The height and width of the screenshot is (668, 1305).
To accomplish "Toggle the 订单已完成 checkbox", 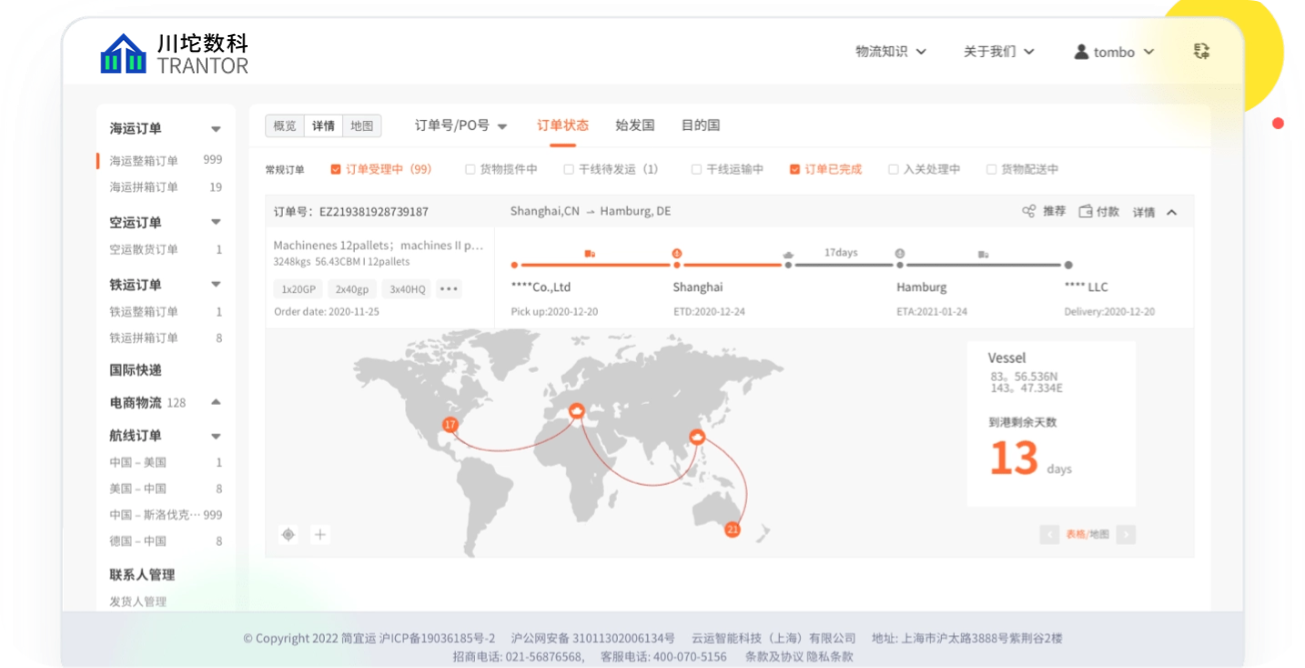I will [x=795, y=170].
